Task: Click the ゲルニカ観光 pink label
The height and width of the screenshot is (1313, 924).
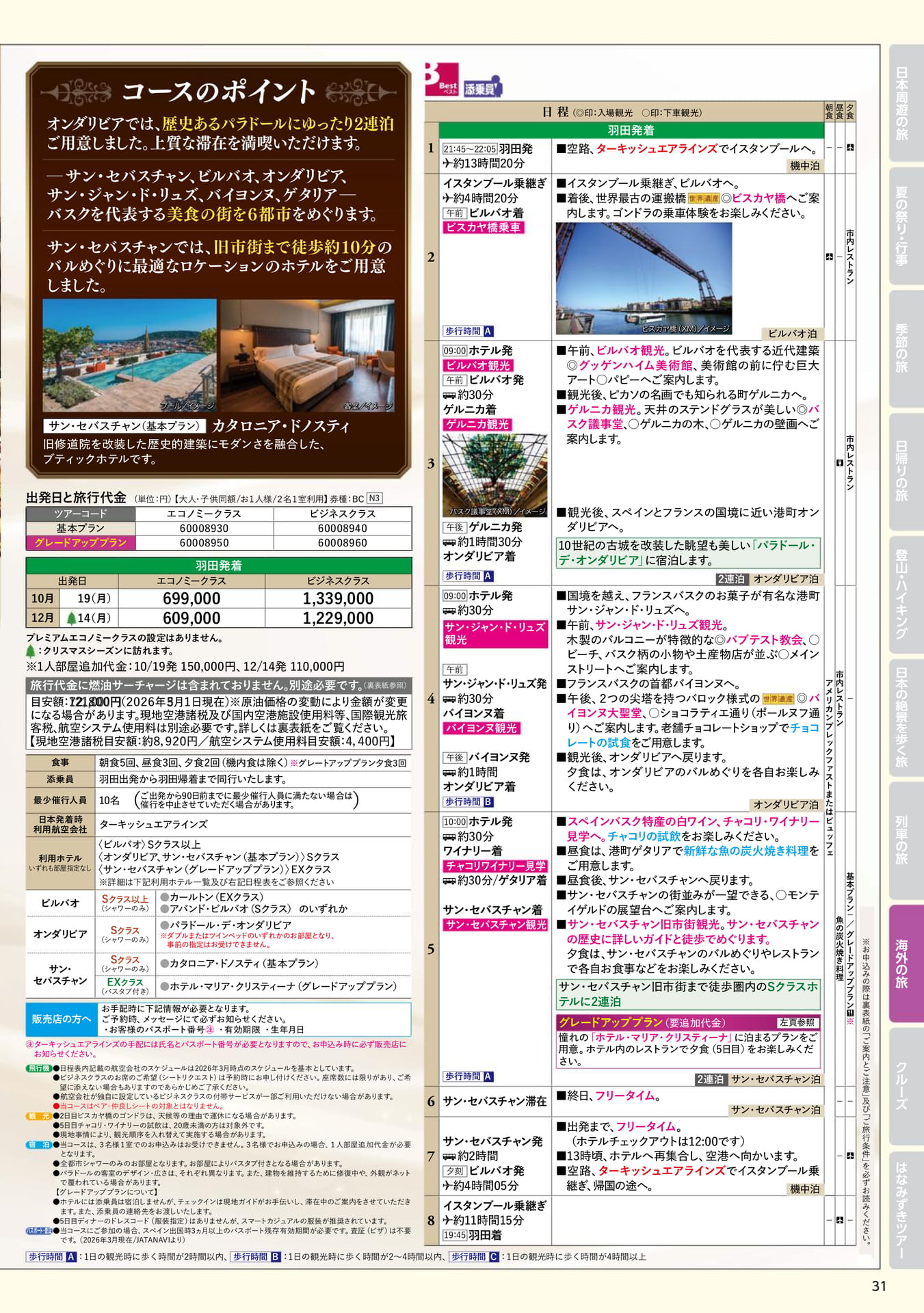Action: tap(478, 425)
